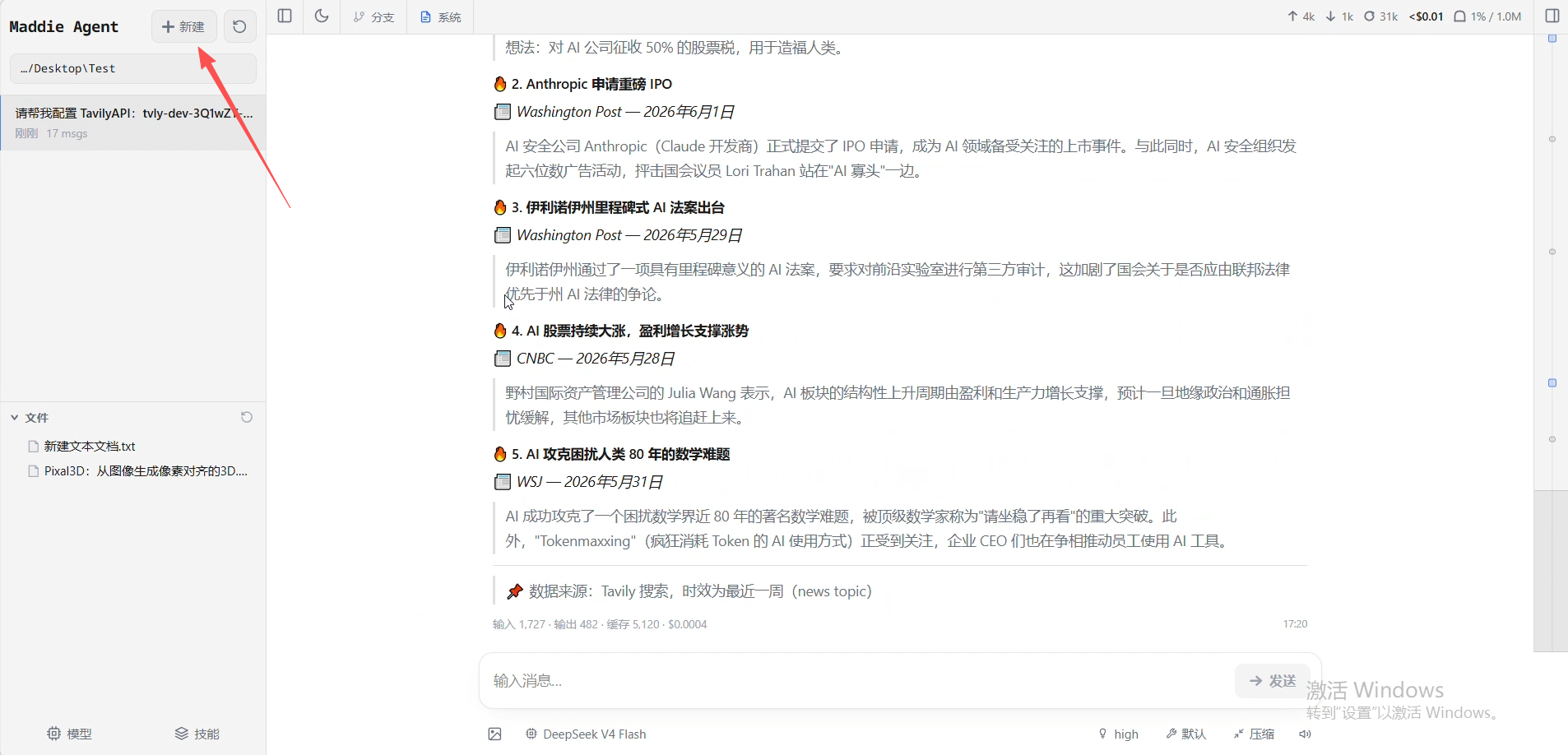The image size is (1568, 755).
Task: Open 技能 skills at bottom
Action: tap(197, 734)
